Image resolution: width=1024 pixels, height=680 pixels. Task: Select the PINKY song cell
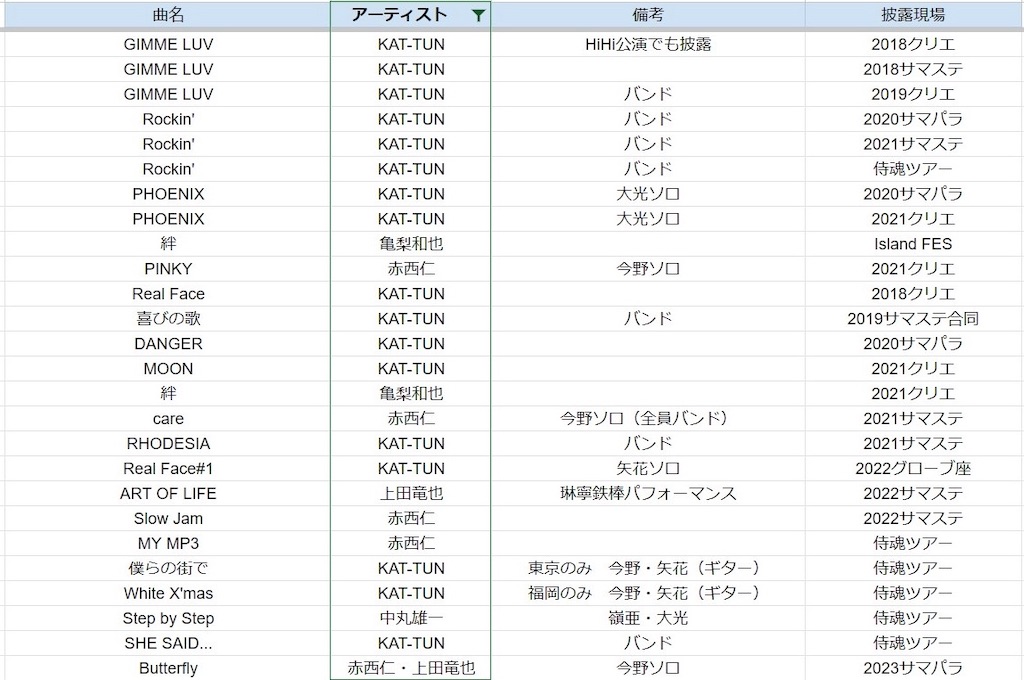[168, 268]
